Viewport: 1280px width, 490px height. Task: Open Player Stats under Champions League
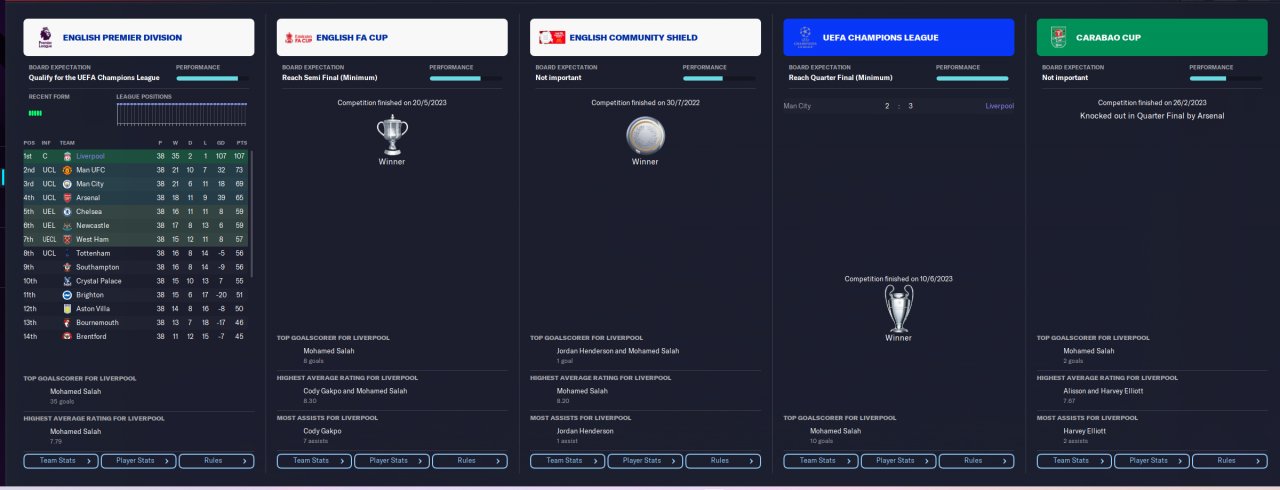tap(899, 461)
